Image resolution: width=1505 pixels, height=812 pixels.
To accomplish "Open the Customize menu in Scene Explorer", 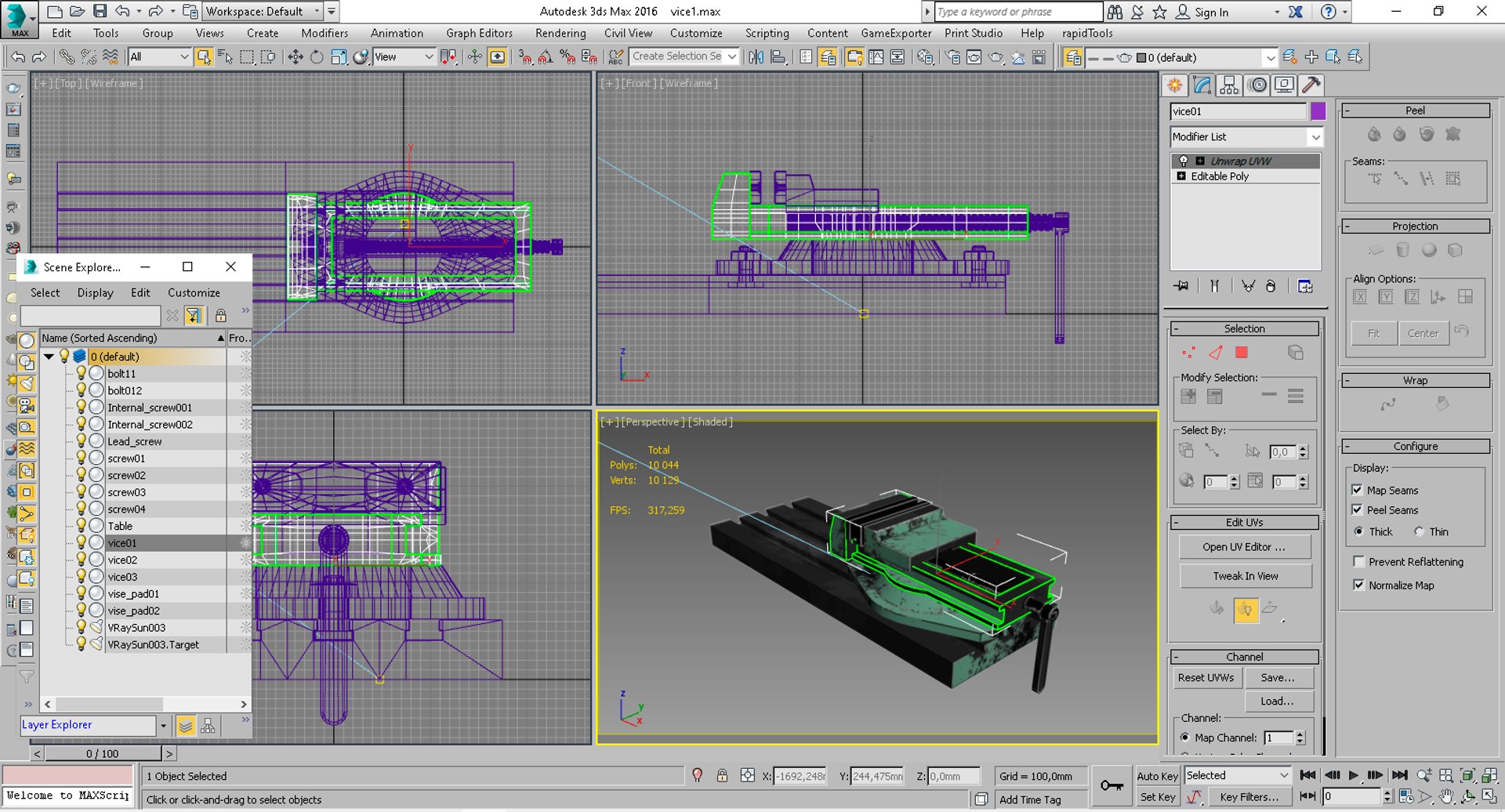I will click(194, 292).
